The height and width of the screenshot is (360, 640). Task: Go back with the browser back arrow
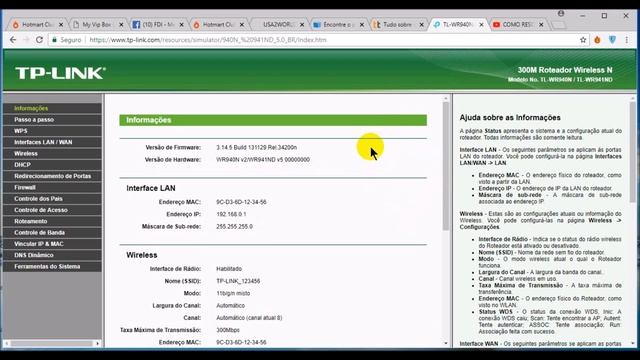[13, 40]
